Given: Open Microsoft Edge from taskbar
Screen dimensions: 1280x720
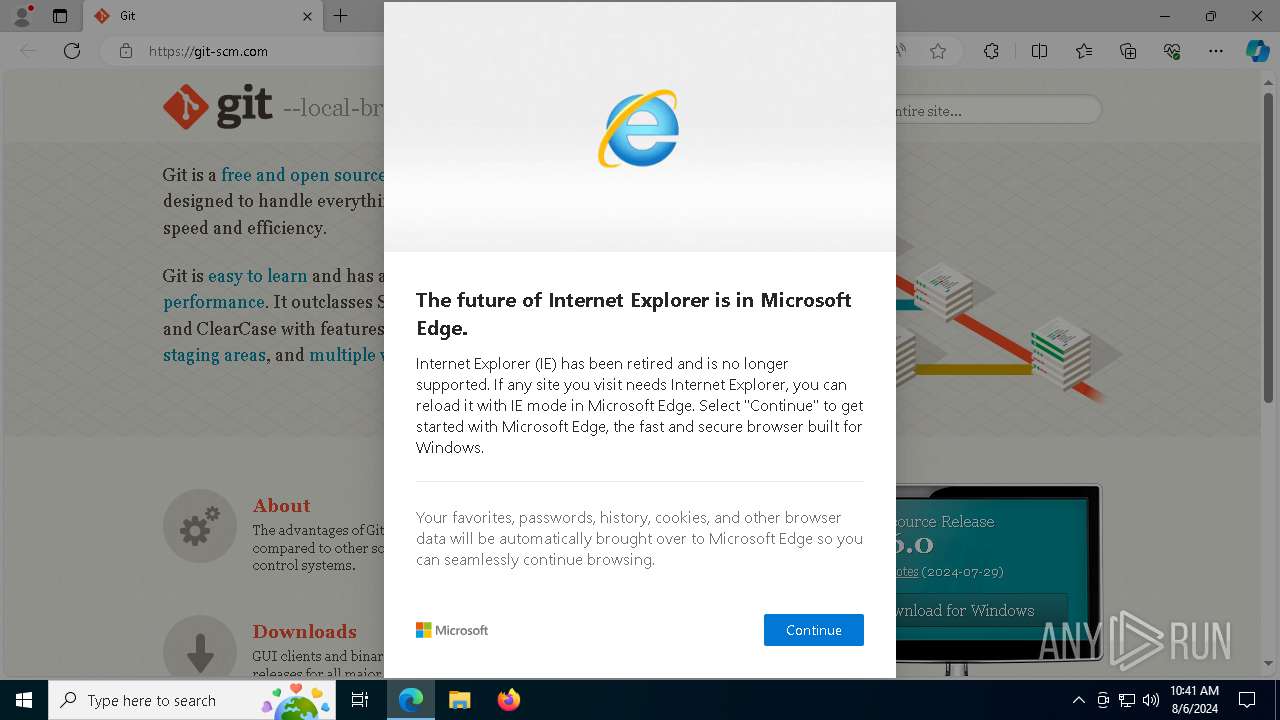Looking at the screenshot, I should pos(411,700).
